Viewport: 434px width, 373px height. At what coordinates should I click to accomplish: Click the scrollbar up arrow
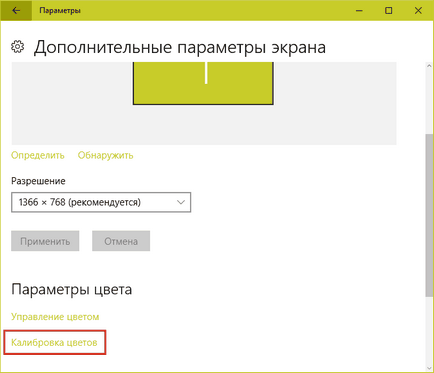(429, 66)
